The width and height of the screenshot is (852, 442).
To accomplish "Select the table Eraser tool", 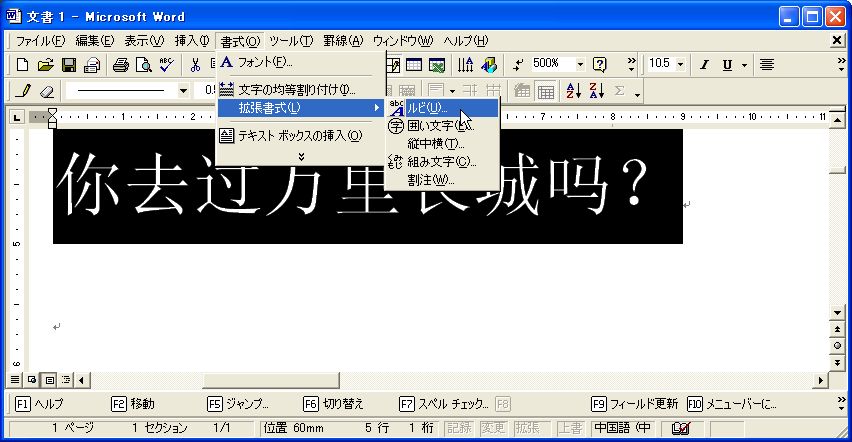I will [46, 91].
